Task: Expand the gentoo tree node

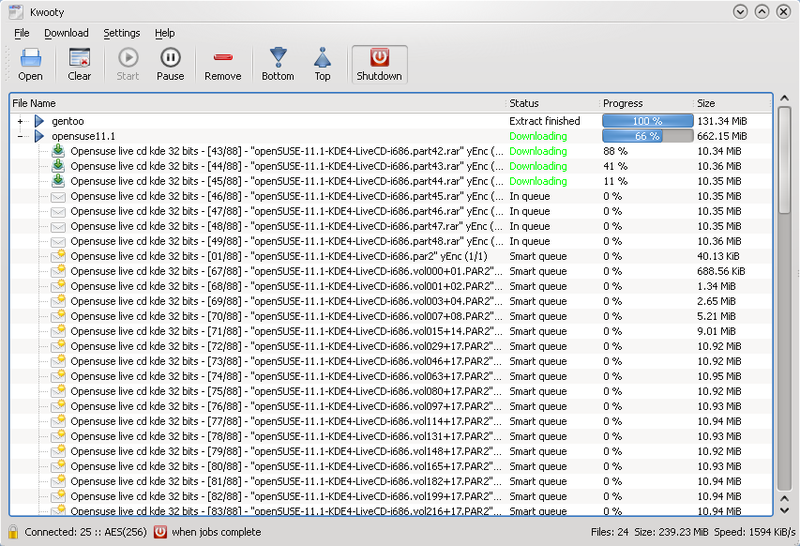Action: click(20, 121)
